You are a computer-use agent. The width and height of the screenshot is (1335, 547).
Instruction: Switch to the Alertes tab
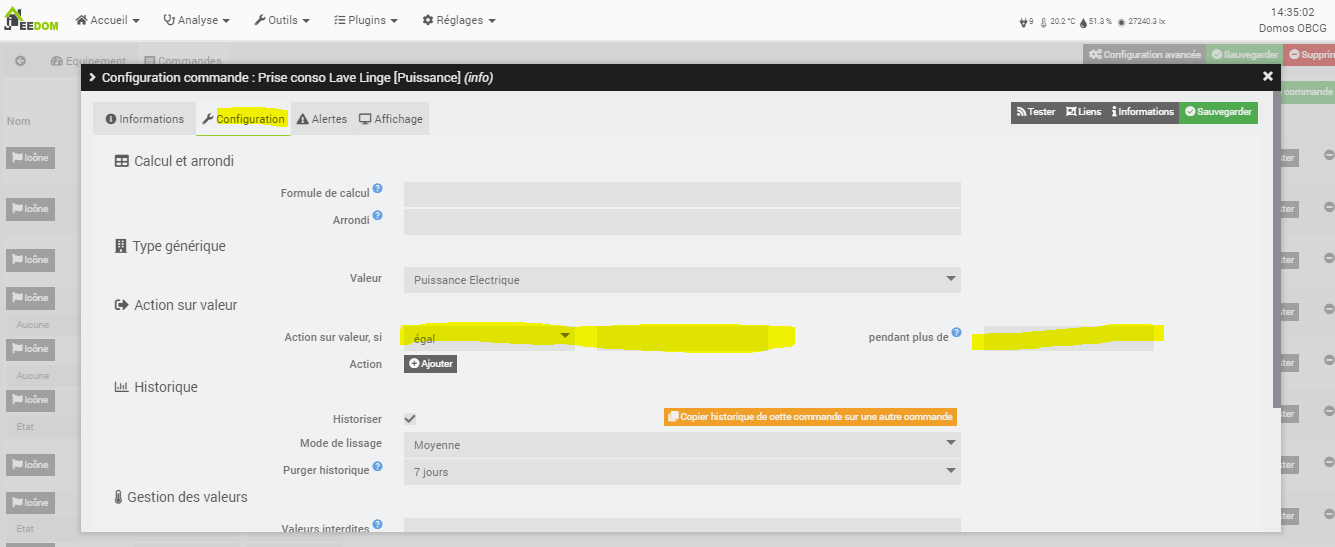click(322, 119)
